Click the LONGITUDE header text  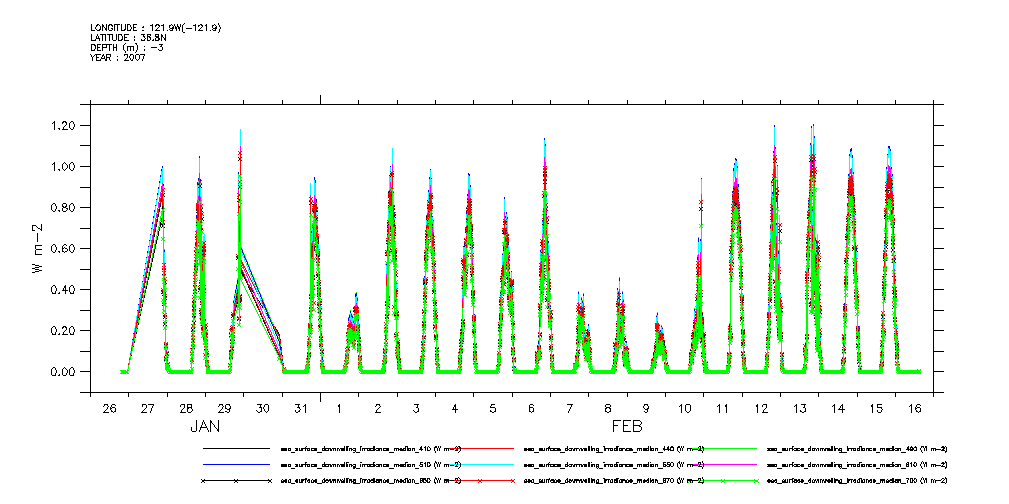coord(155,27)
